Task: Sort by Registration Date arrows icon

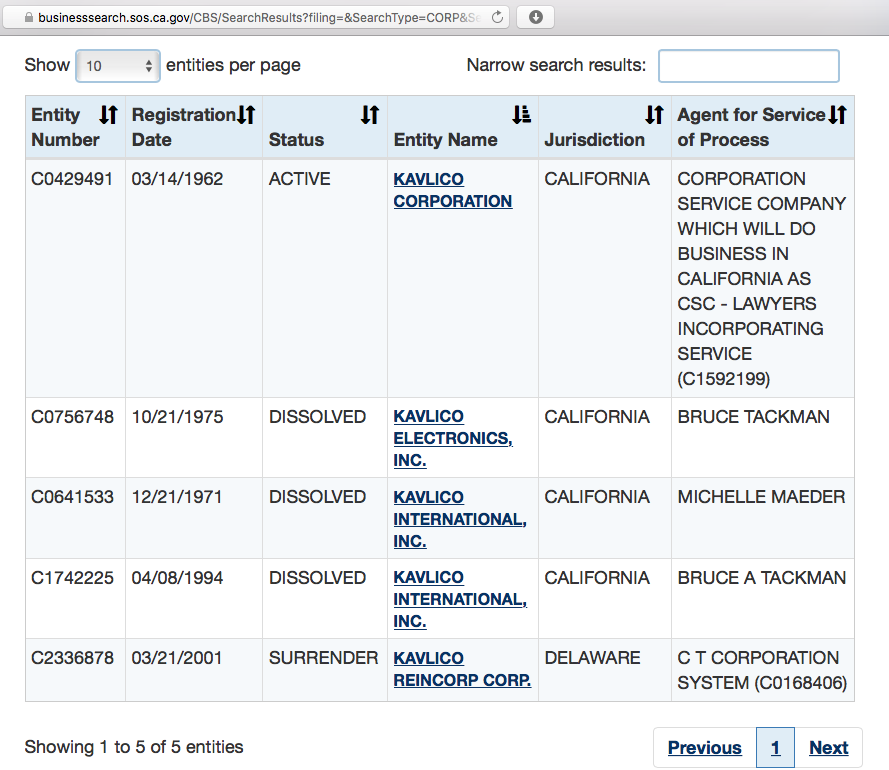Action: [246, 116]
